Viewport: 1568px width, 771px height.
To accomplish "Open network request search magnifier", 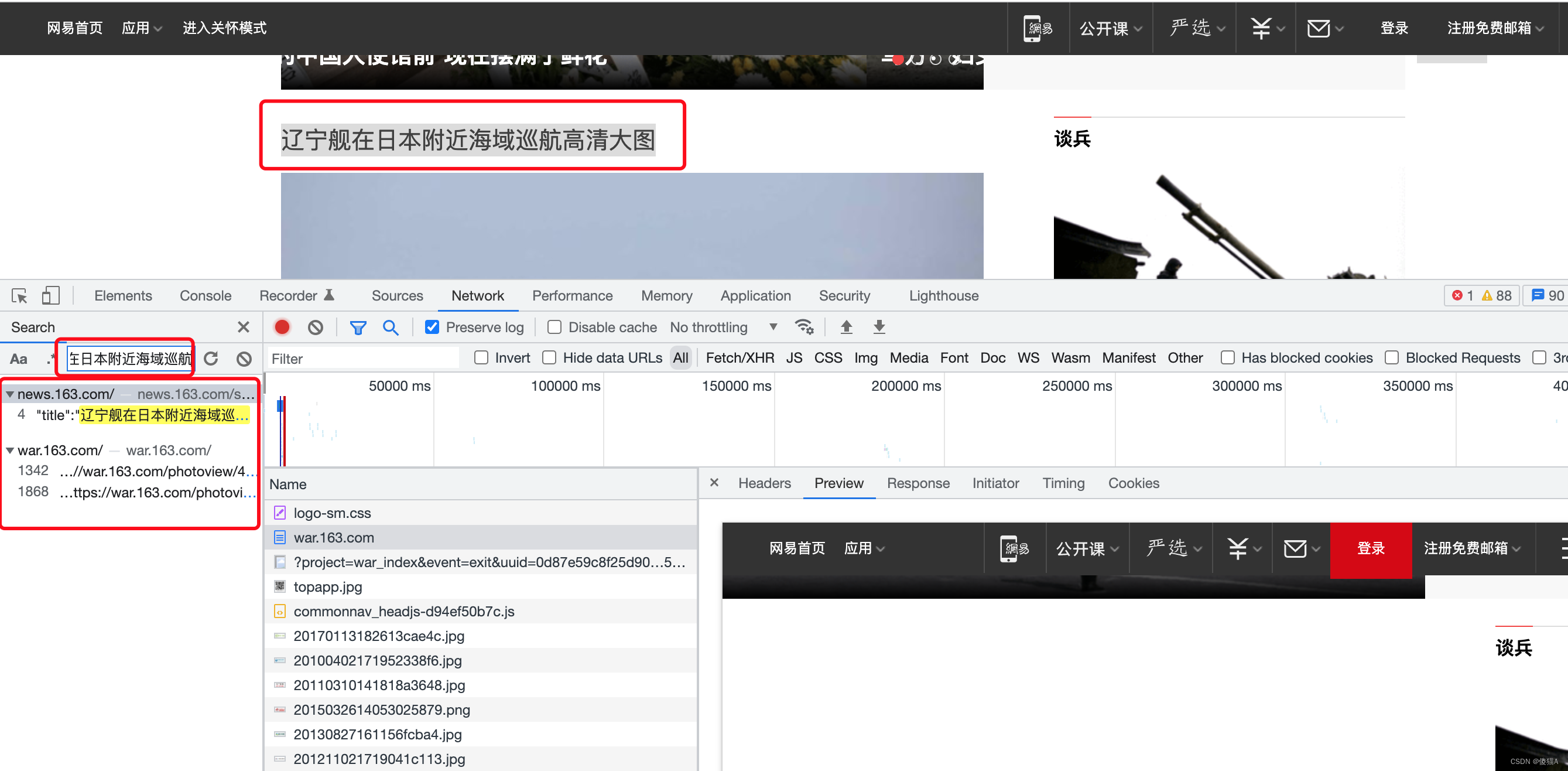I will click(x=390, y=327).
